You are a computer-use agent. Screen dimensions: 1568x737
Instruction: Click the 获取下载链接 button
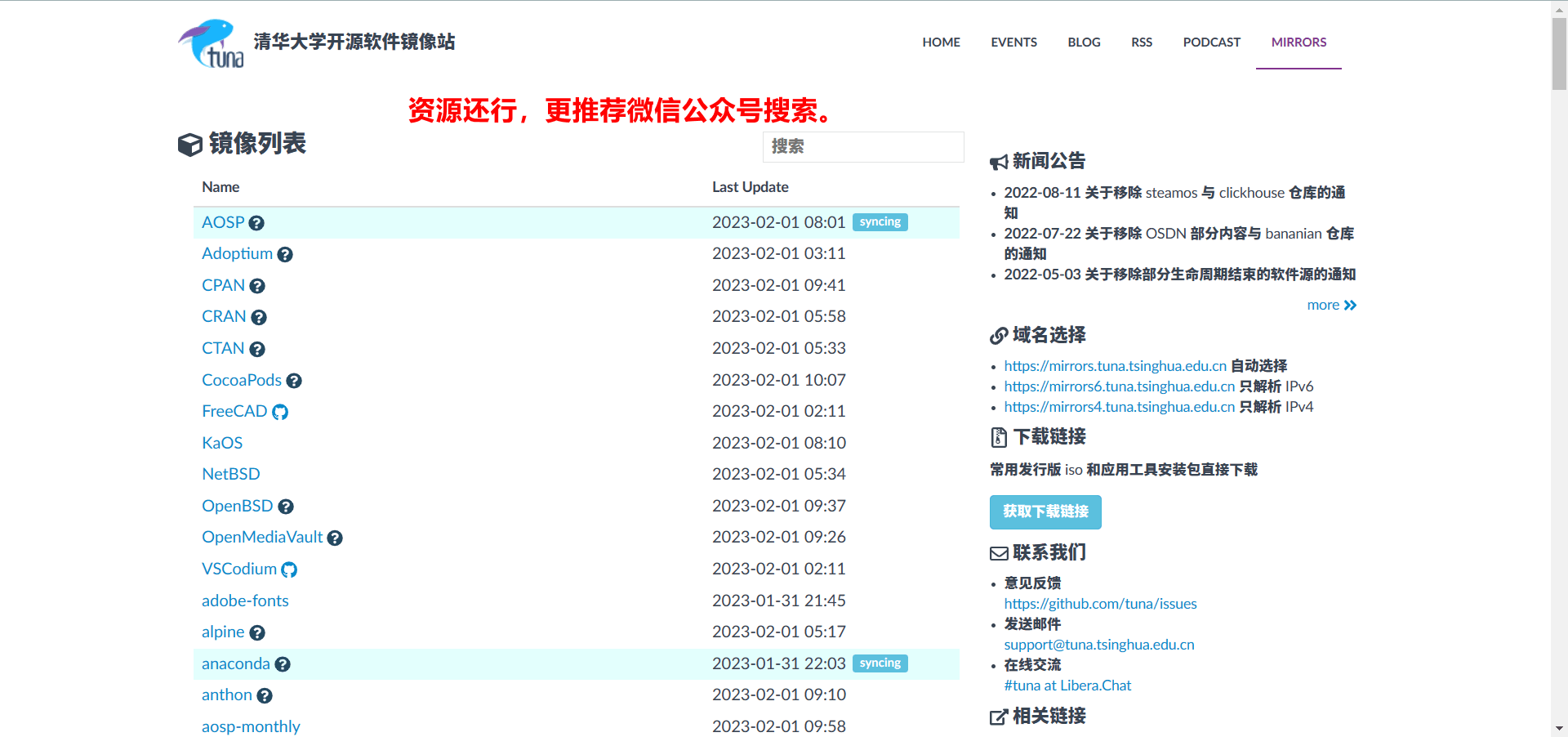pos(1045,512)
